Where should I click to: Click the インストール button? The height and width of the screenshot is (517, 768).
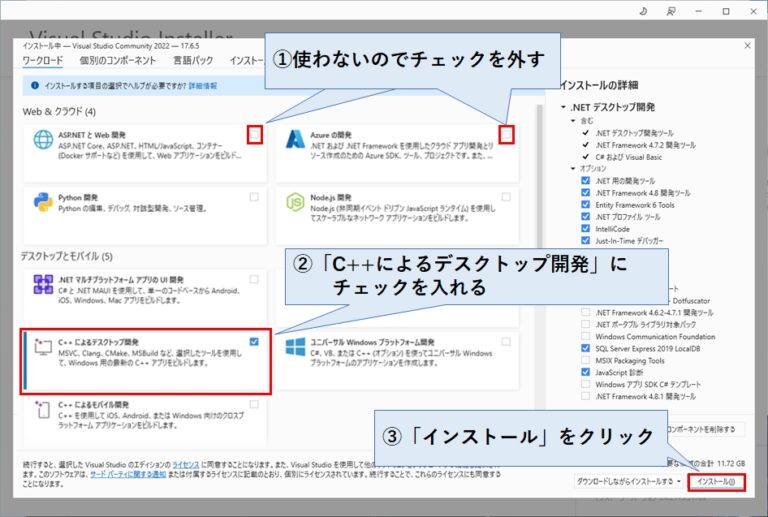(x=717, y=481)
